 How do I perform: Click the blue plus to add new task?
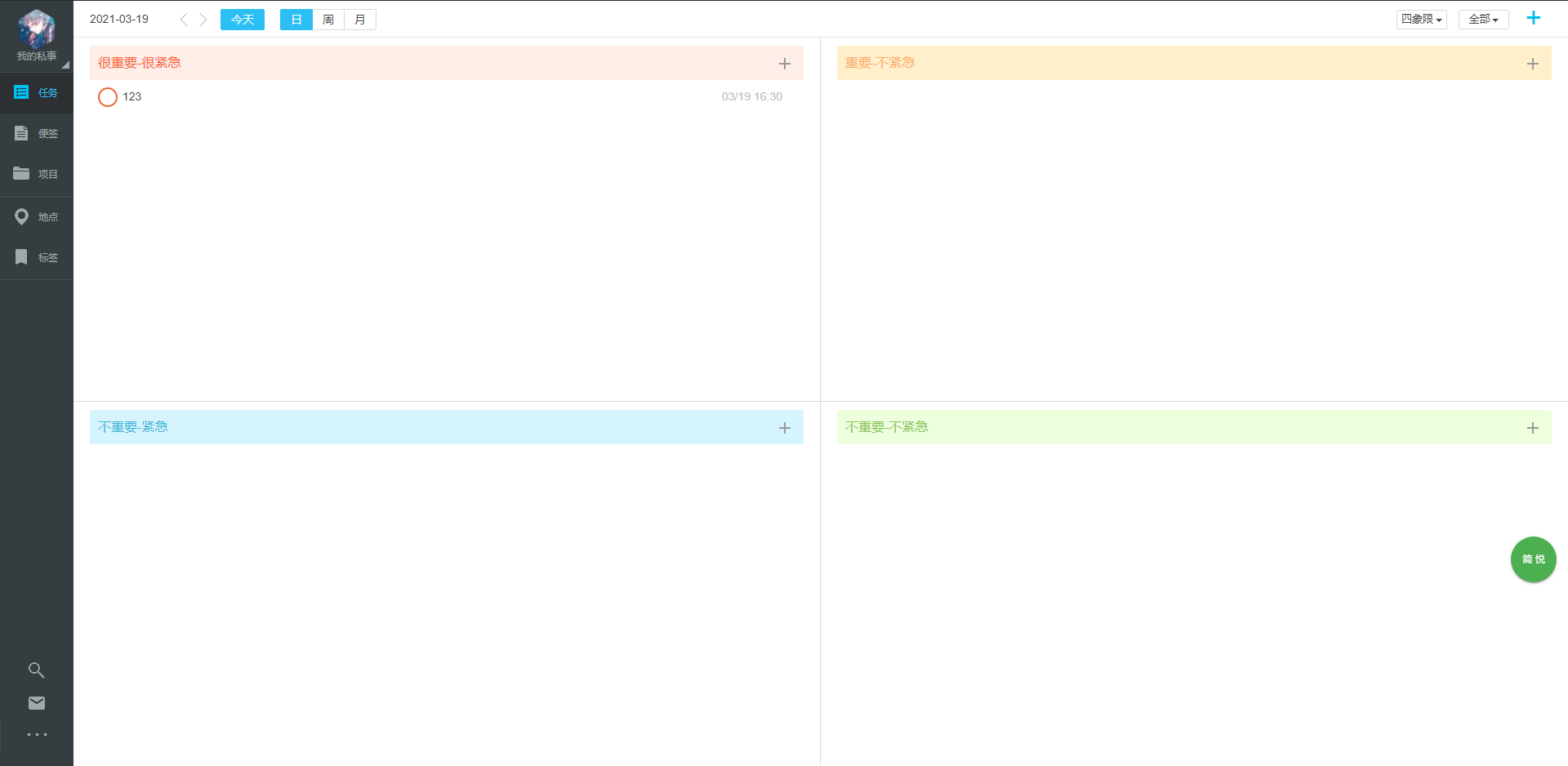pos(1534,18)
